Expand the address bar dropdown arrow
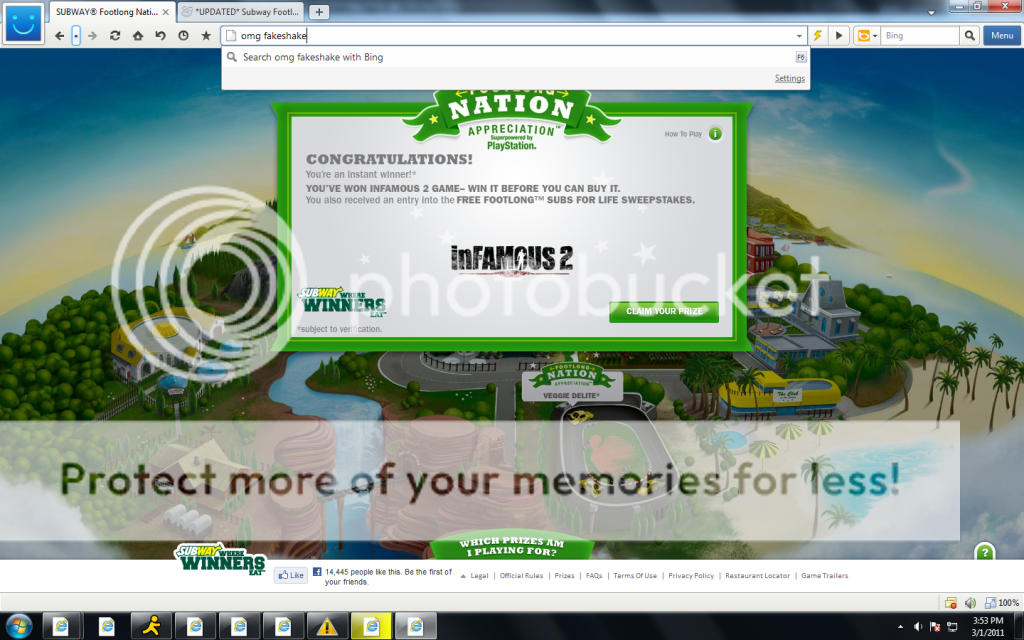 [x=799, y=36]
